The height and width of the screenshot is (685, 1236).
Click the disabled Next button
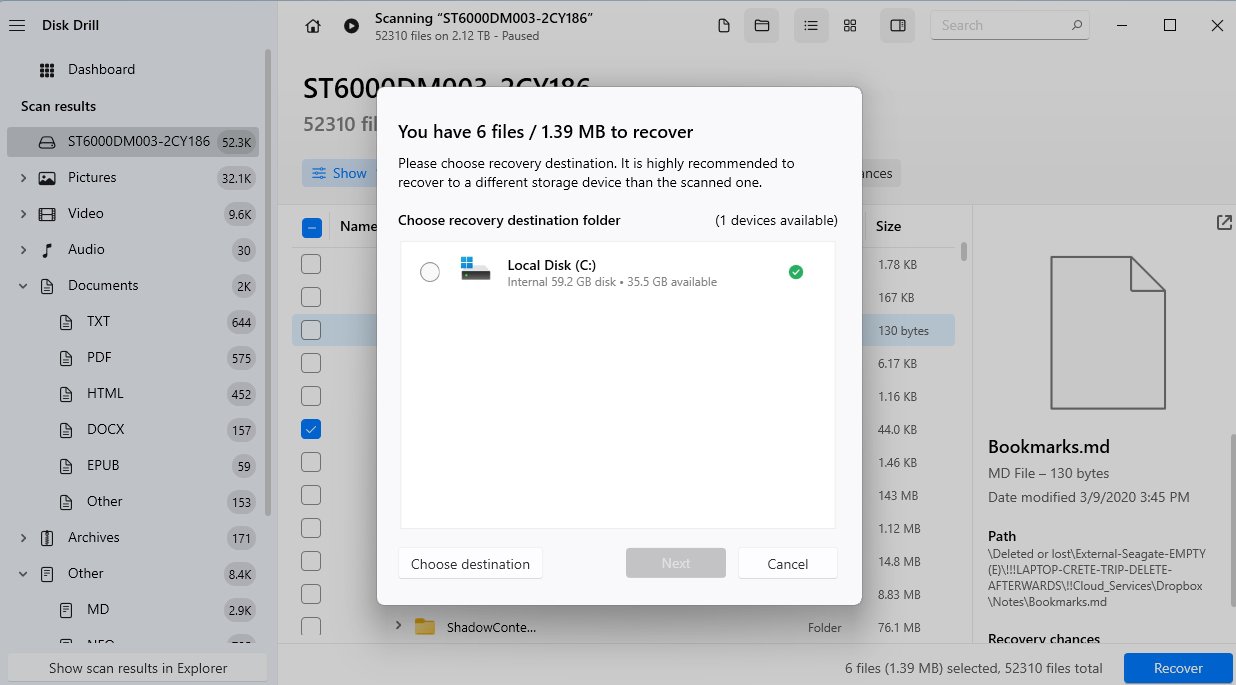coord(676,563)
